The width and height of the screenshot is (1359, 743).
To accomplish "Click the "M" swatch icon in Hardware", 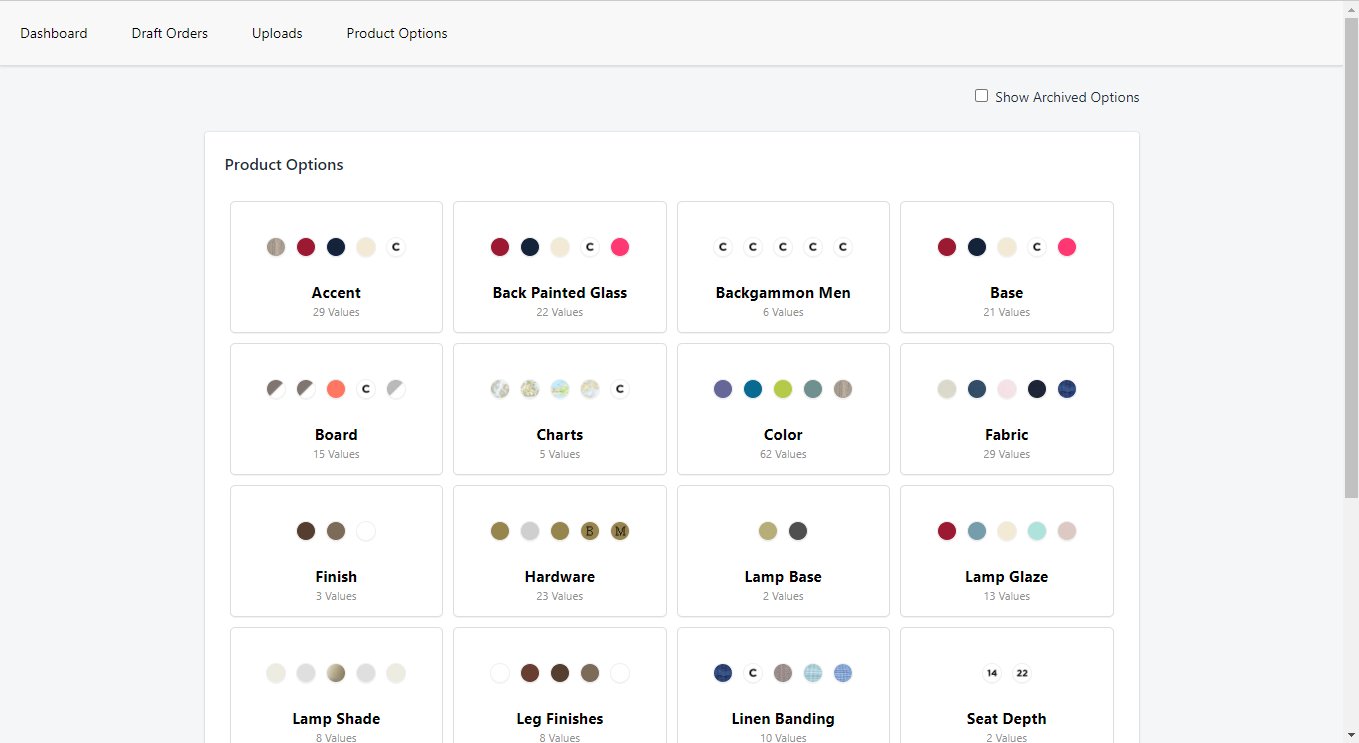I will click(x=620, y=531).
